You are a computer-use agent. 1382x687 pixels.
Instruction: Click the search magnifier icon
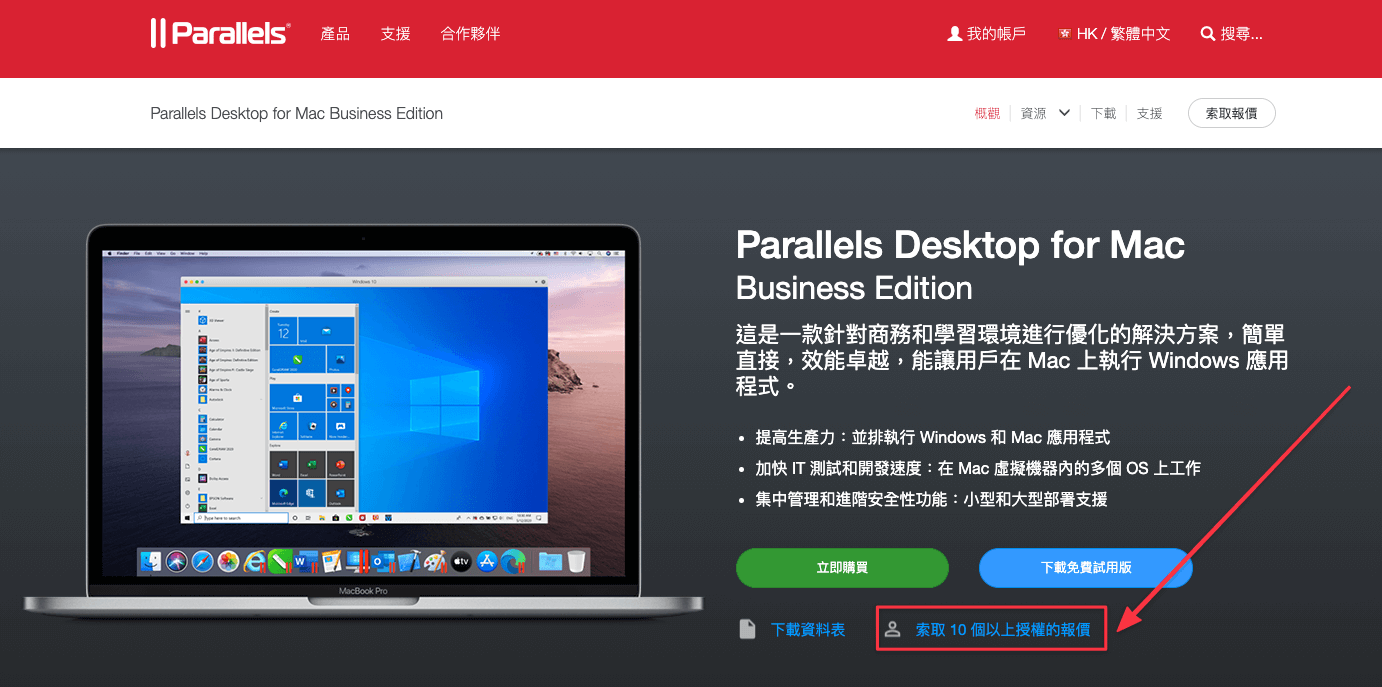click(x=1207, y=34)
